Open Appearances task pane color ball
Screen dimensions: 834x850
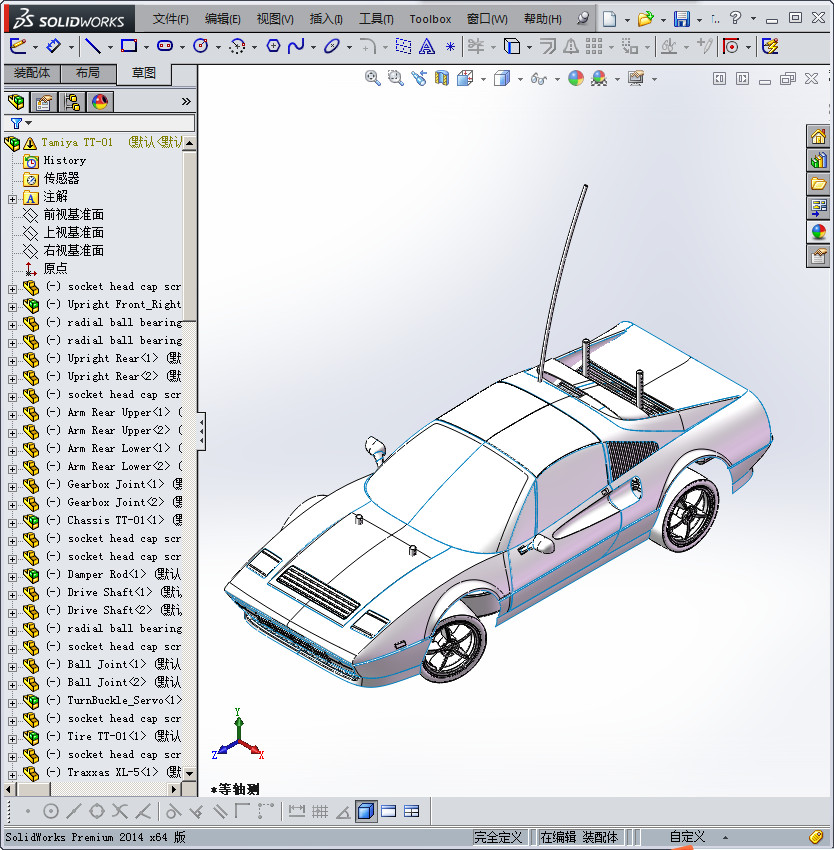click(818, 232)
